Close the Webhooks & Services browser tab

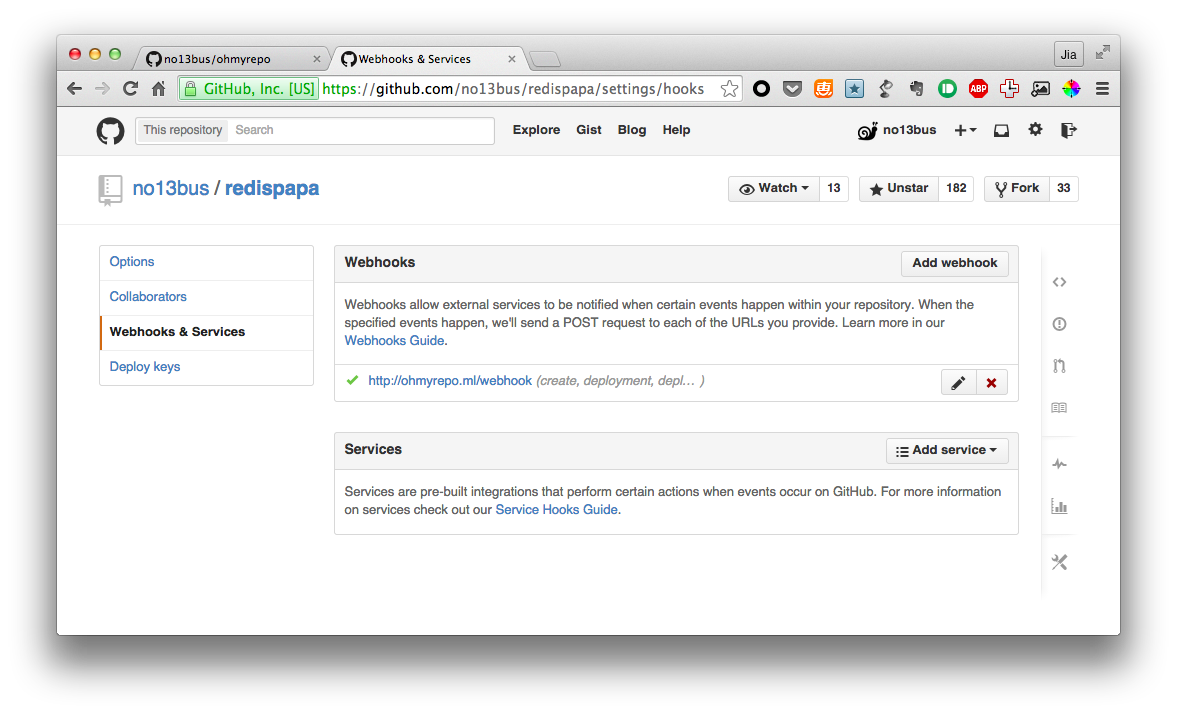tap(512, 59)
